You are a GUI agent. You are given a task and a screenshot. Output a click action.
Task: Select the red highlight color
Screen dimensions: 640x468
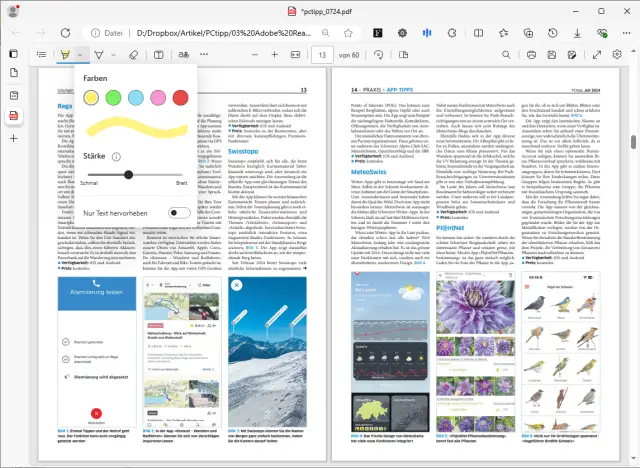(x=180, y=98)
